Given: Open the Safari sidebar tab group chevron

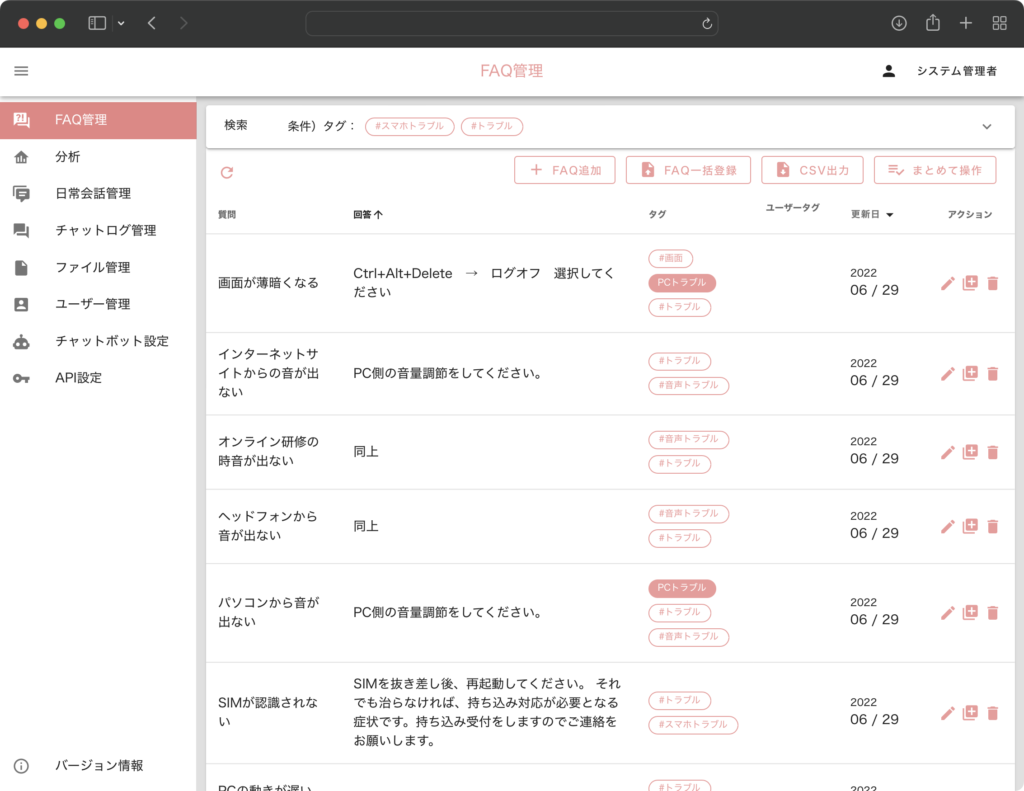Looking at the screenshot, I should click(x=122, y=22).
